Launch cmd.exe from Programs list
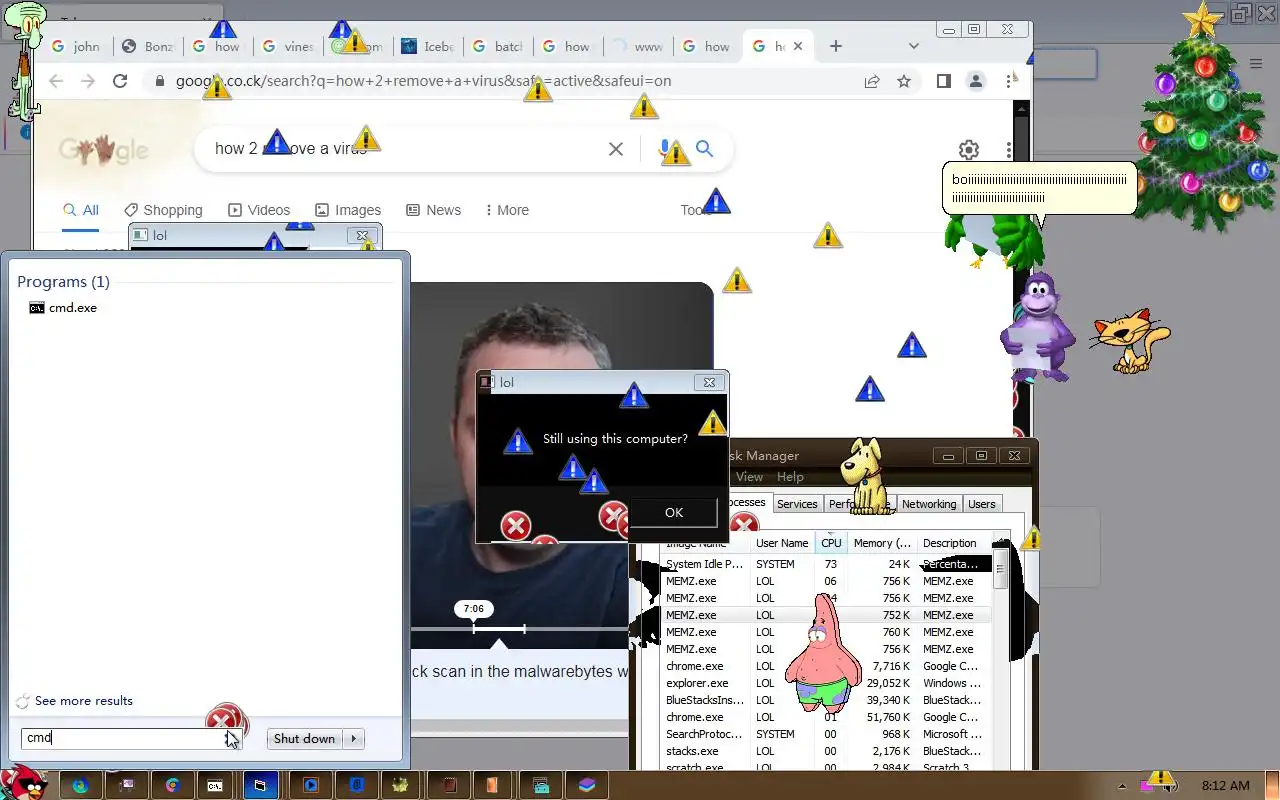 coord(63,308)
